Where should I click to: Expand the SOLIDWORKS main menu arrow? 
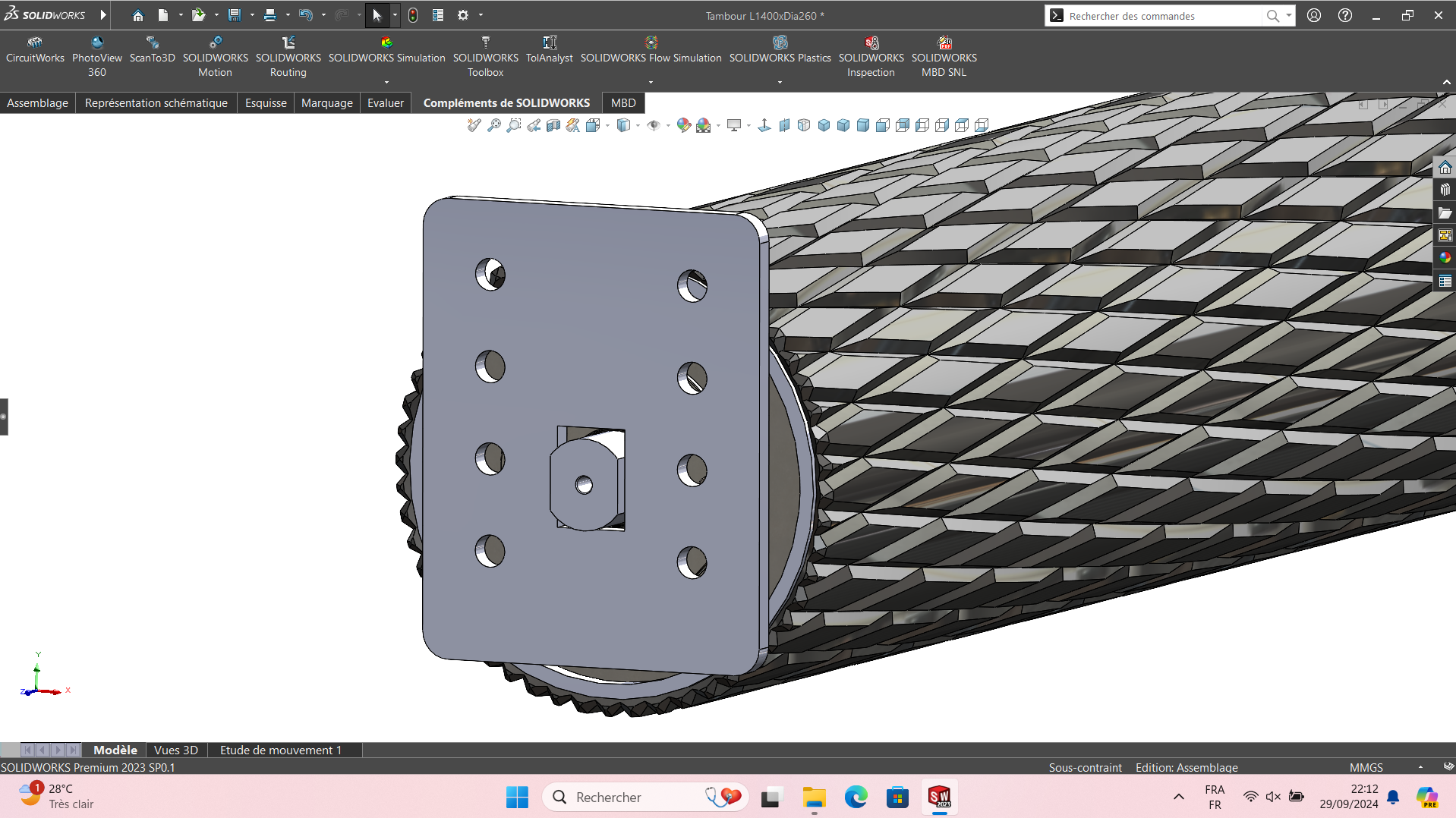pos(103,15)
